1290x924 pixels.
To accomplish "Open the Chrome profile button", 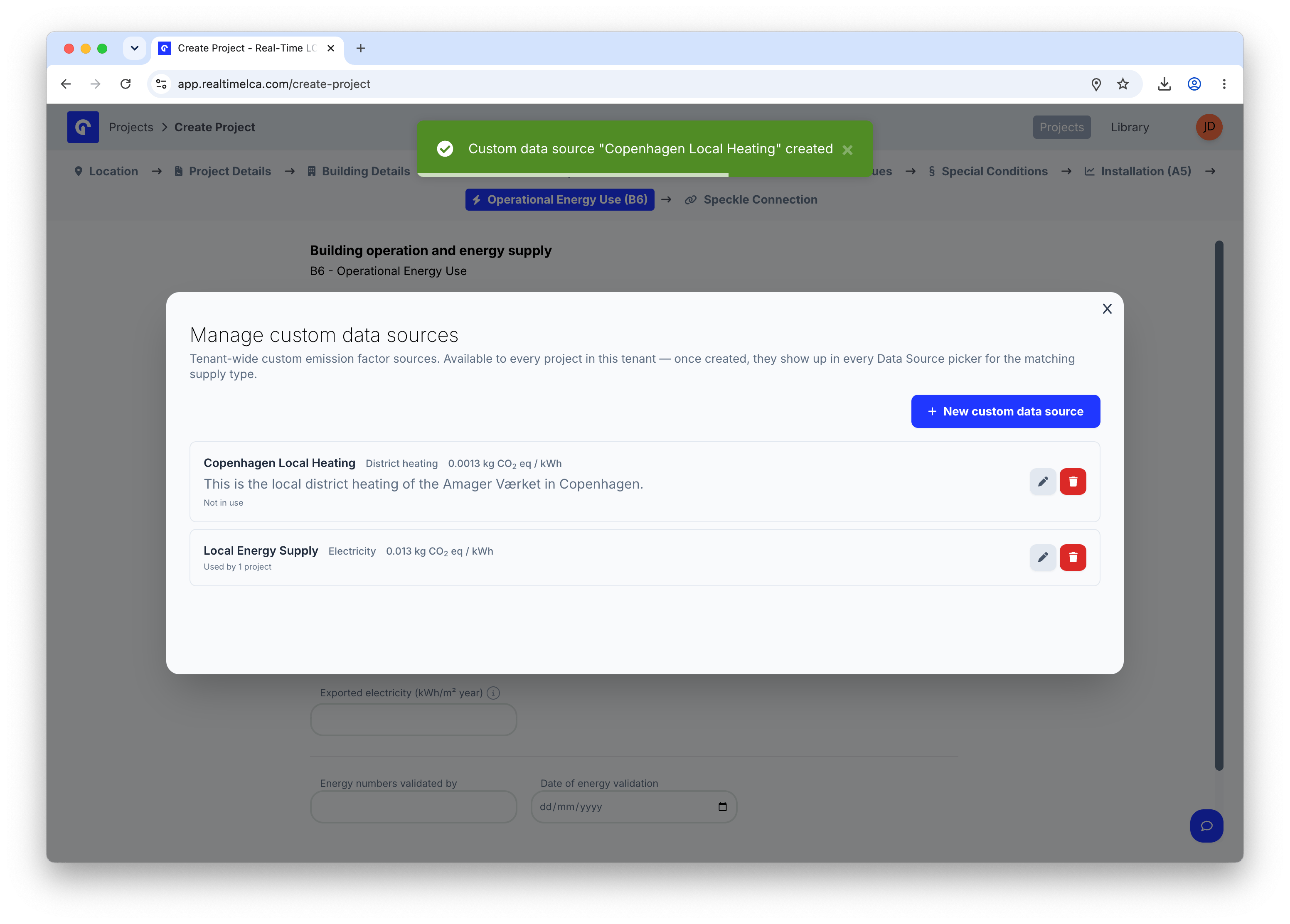I will [1194, 84].
